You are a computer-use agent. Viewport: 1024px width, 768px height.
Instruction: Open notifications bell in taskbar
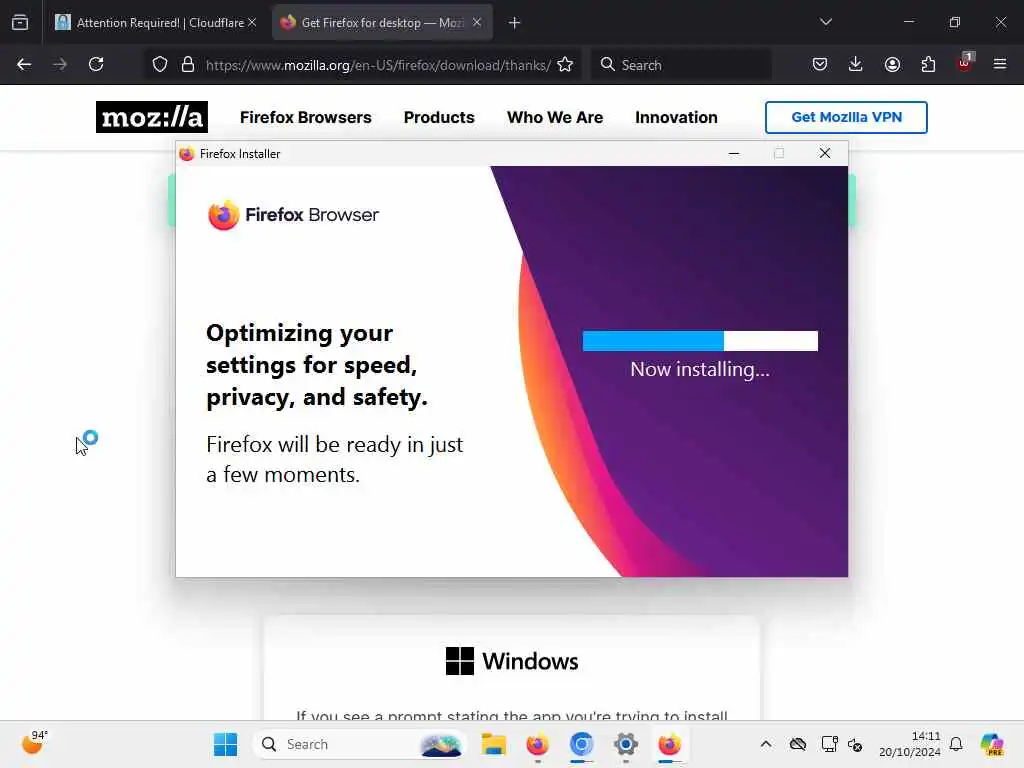click(956, 744)
